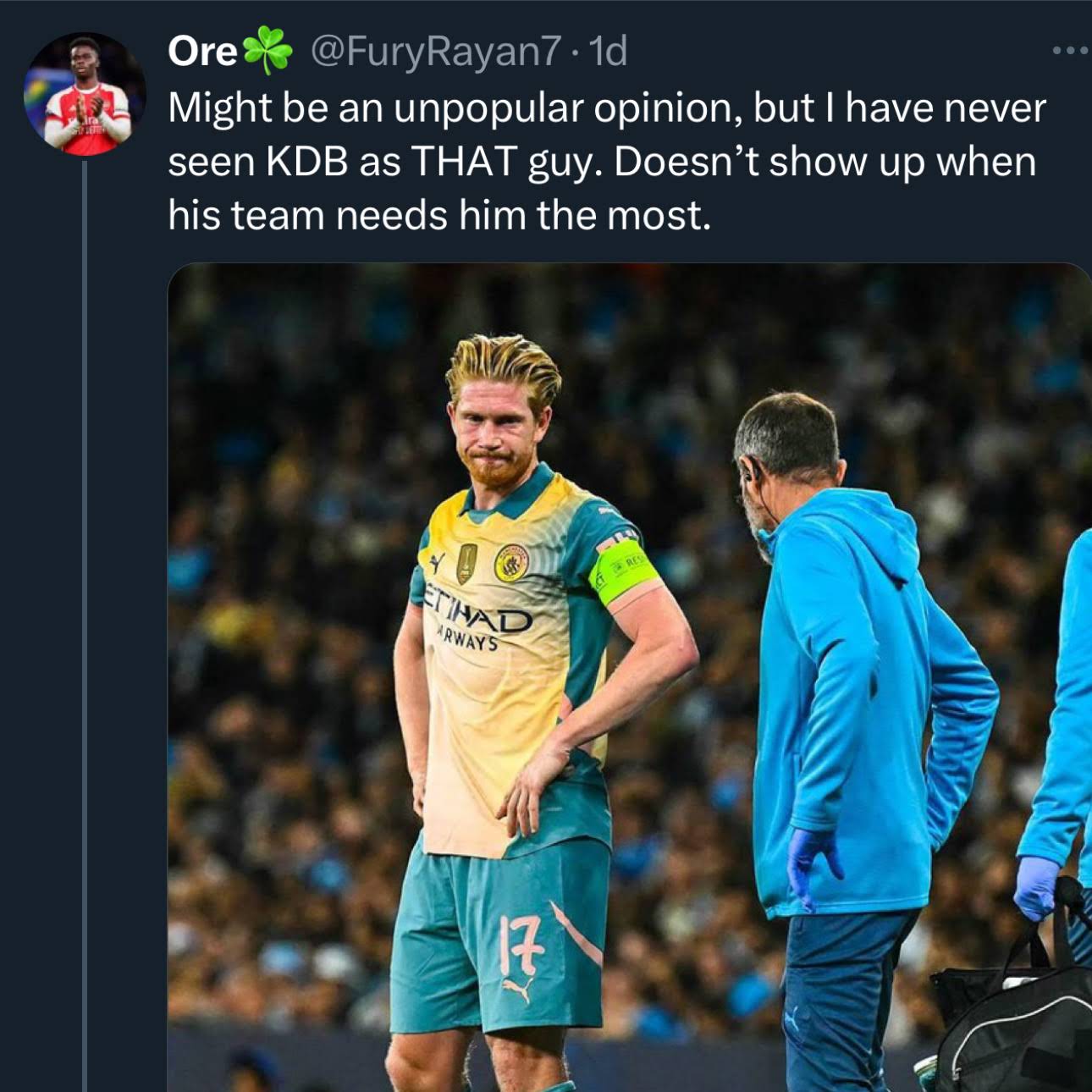Viewport: 1092px width, 1092px height.
Task: Open the 1d timestamp of the tweet
Action: point(607,52)
